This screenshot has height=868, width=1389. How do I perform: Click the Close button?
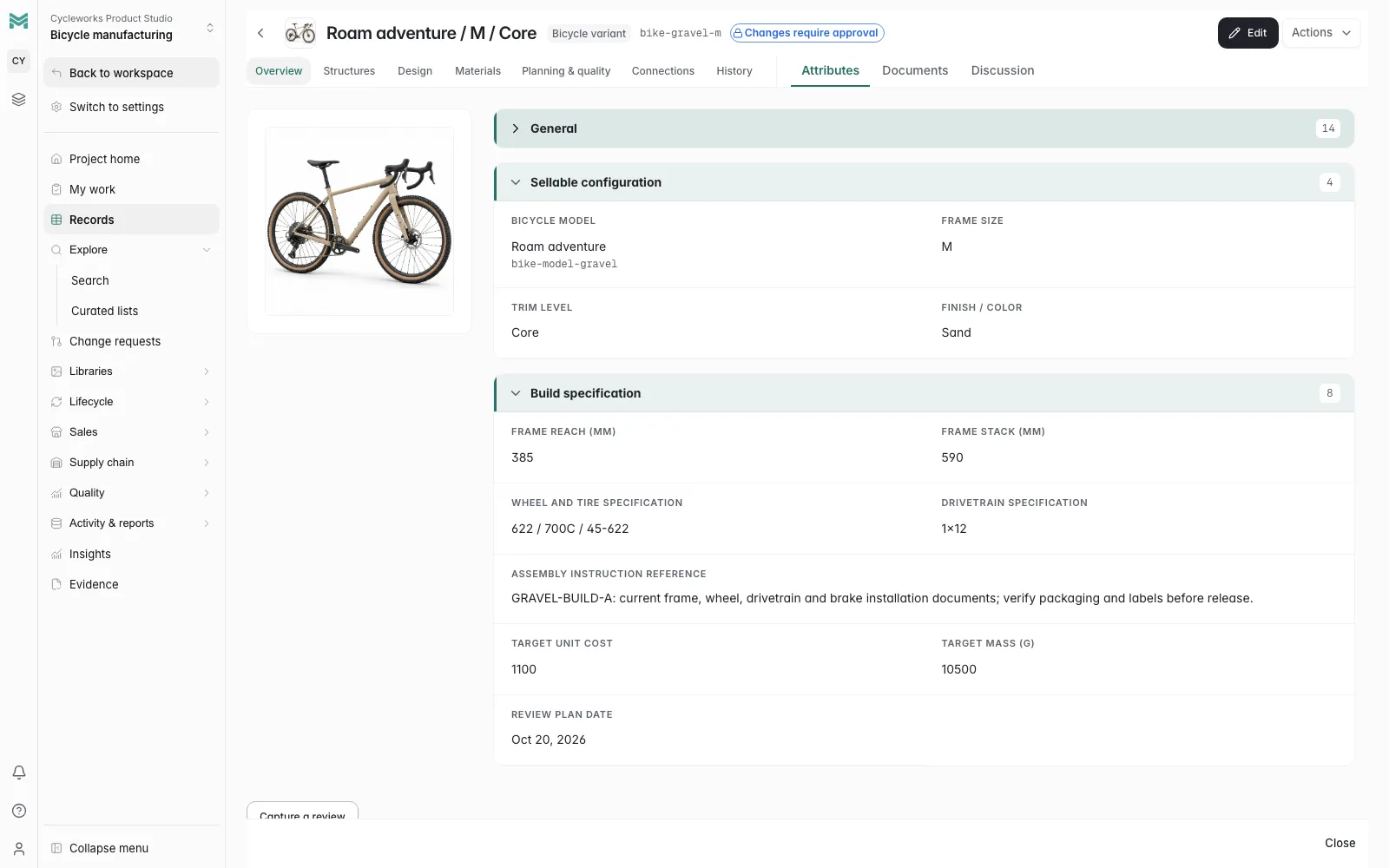point(1340,843)
